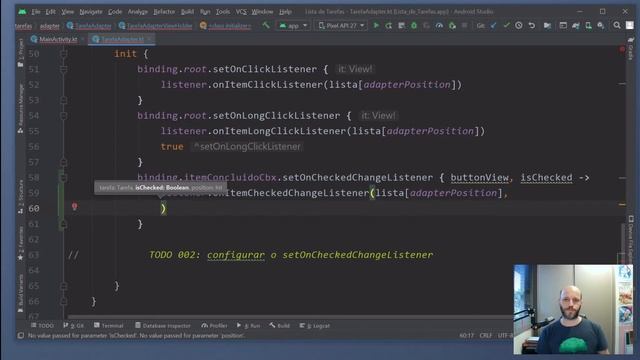The height and width of the screenshot is (360, 640).
Task: Open the Favorites side panel tab
Action: 21,244
